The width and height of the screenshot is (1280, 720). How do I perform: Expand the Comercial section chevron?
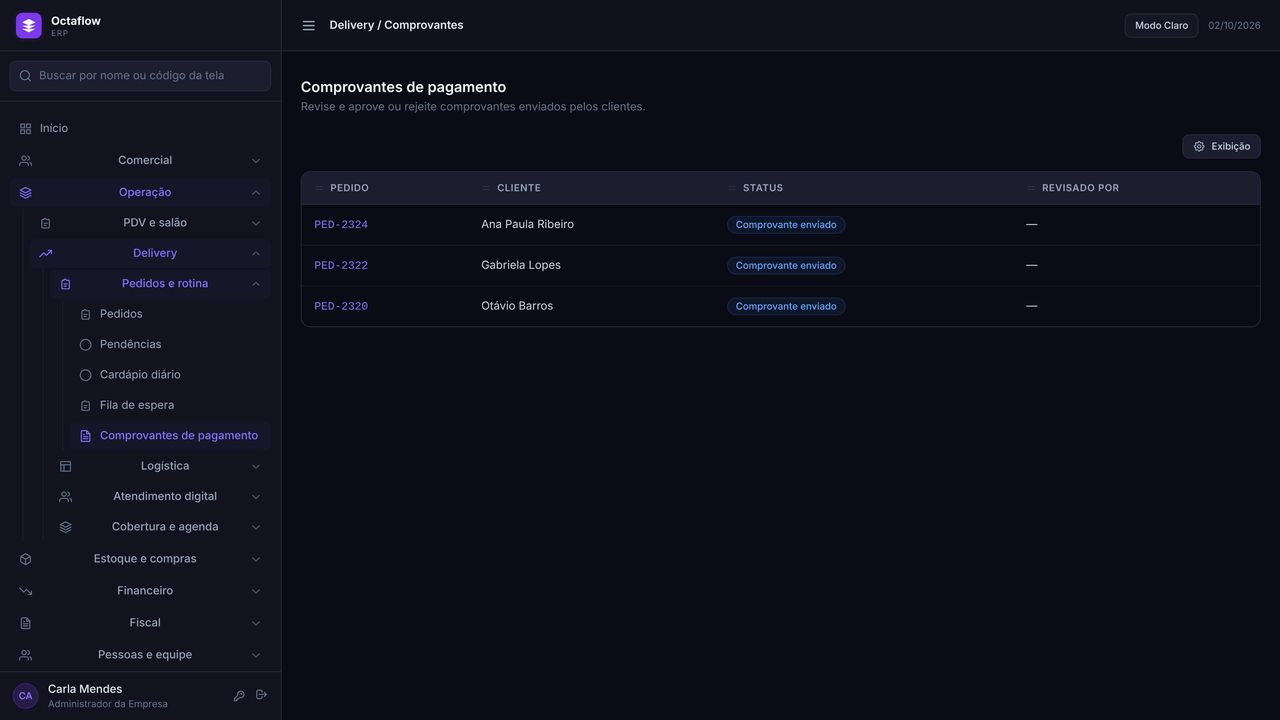tap(256, 161)
